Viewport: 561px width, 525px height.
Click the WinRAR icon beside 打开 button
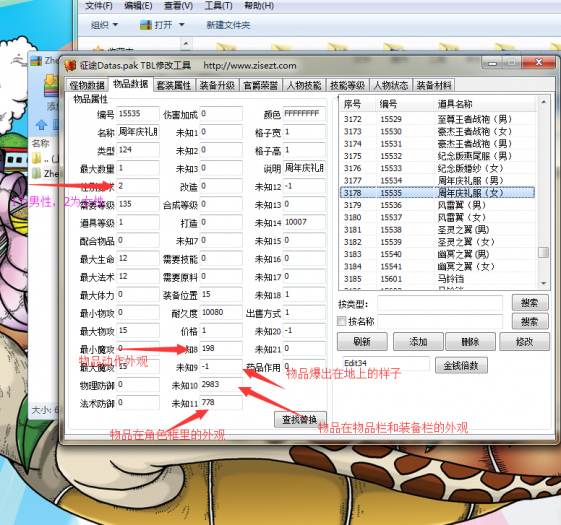pyautogui.click(x=146, y=25)
